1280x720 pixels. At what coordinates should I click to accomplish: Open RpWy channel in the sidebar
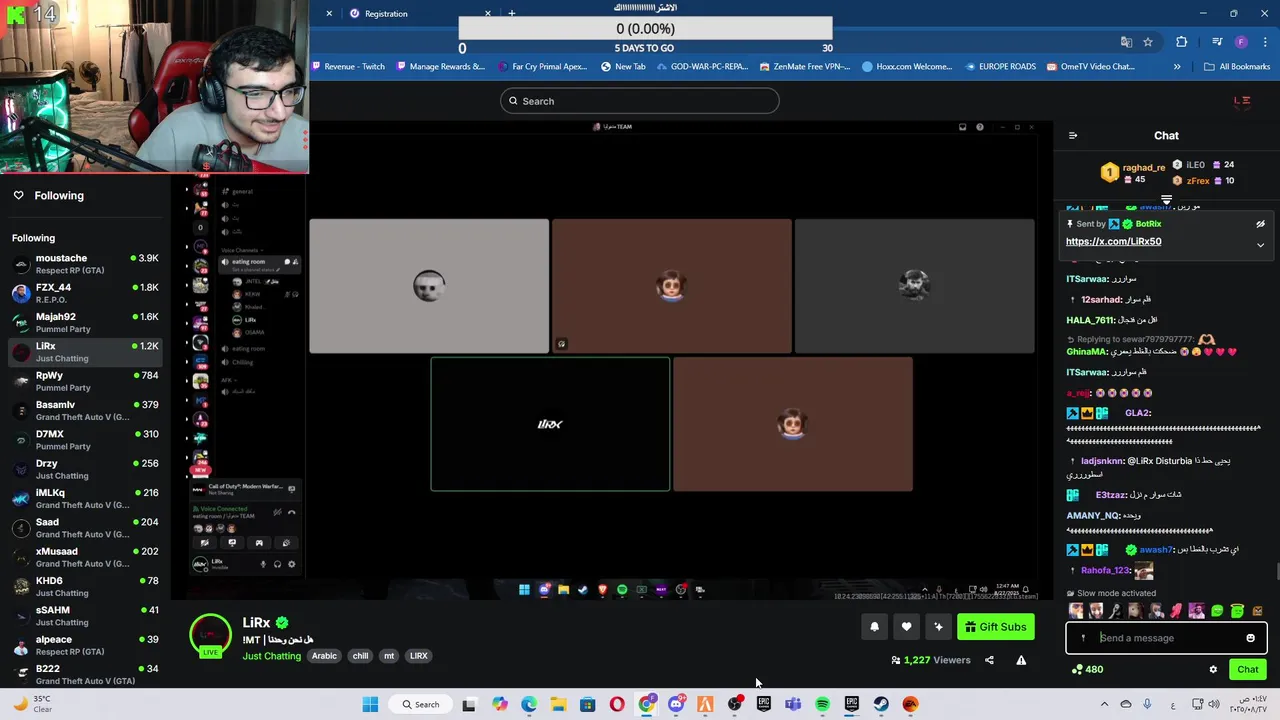tap(85, 381)
